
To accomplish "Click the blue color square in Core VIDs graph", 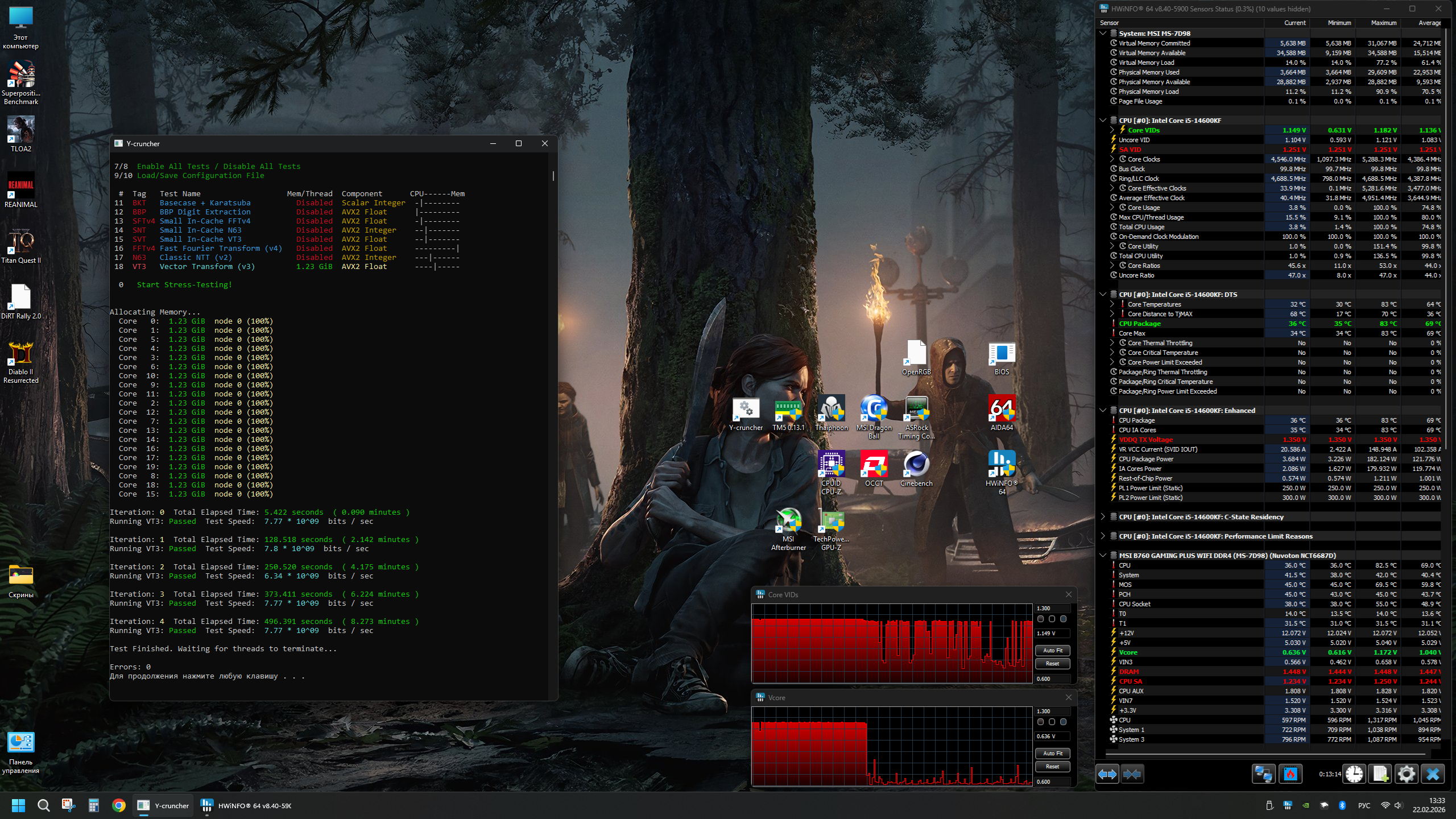I will tap(1063, 619).
